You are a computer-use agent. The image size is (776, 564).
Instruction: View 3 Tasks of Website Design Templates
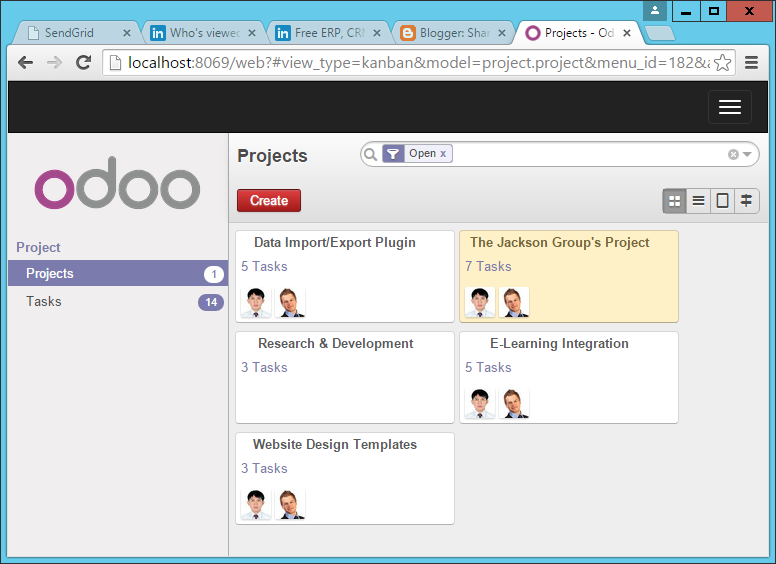click(x=264, y=468)
